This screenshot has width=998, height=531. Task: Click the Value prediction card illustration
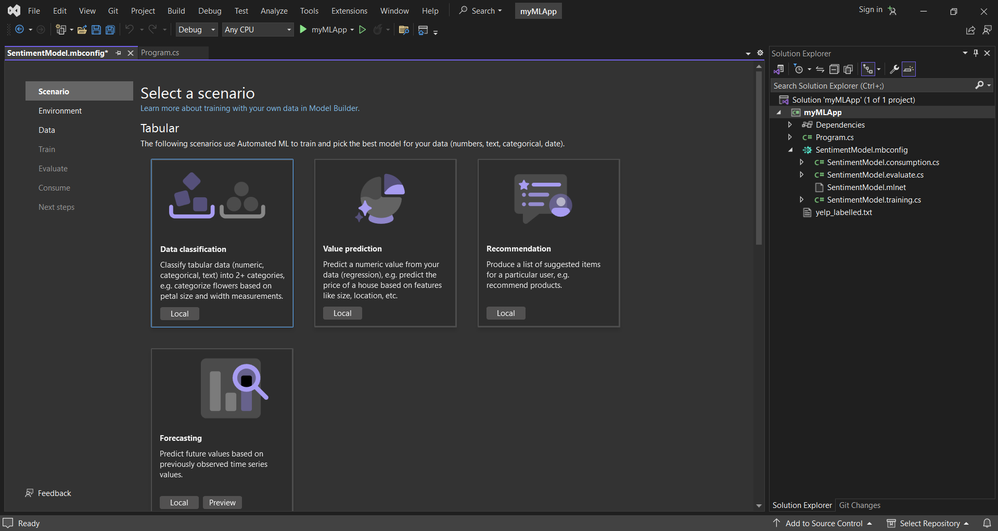pyautogui.click(x=380, y=199)
